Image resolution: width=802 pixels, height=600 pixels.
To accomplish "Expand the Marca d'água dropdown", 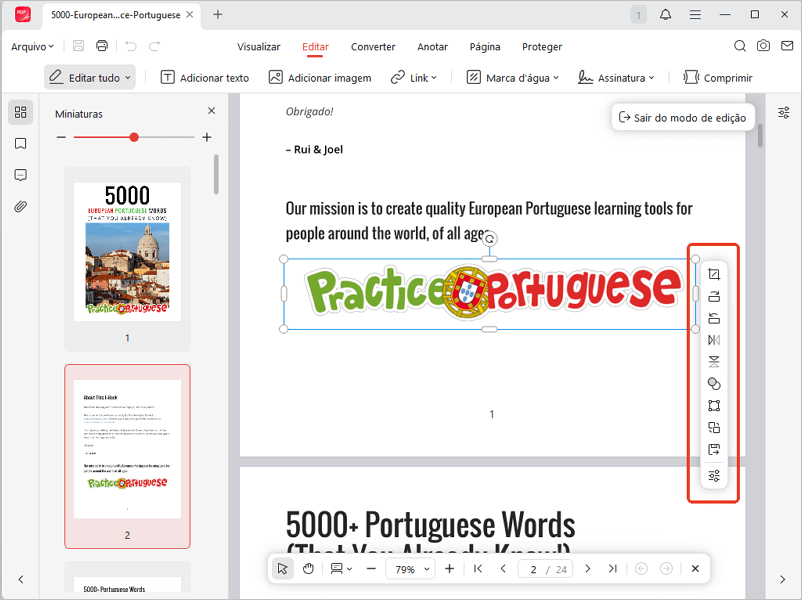I will point(512,77).
